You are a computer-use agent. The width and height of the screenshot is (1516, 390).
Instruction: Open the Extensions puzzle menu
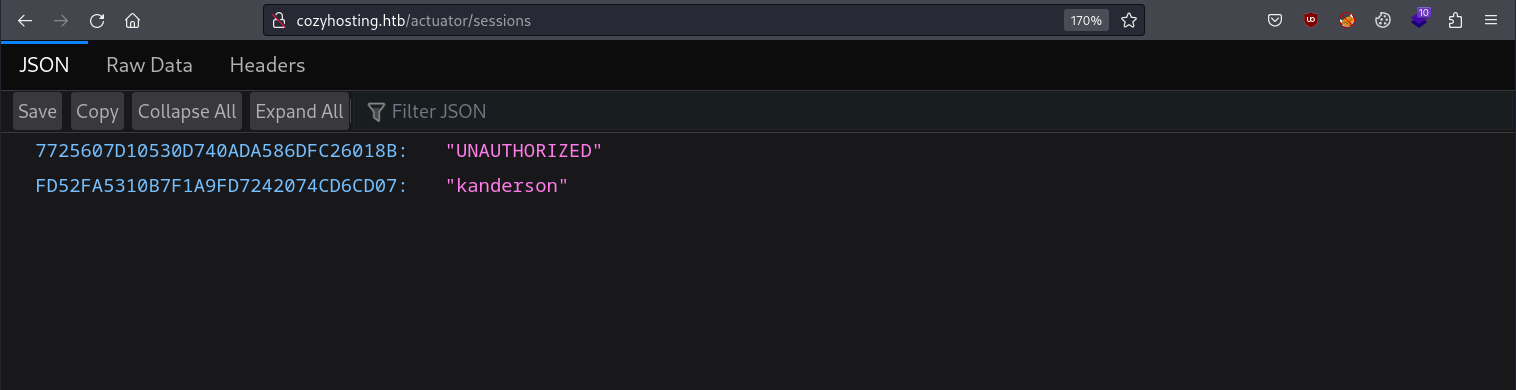[1455, 20]
